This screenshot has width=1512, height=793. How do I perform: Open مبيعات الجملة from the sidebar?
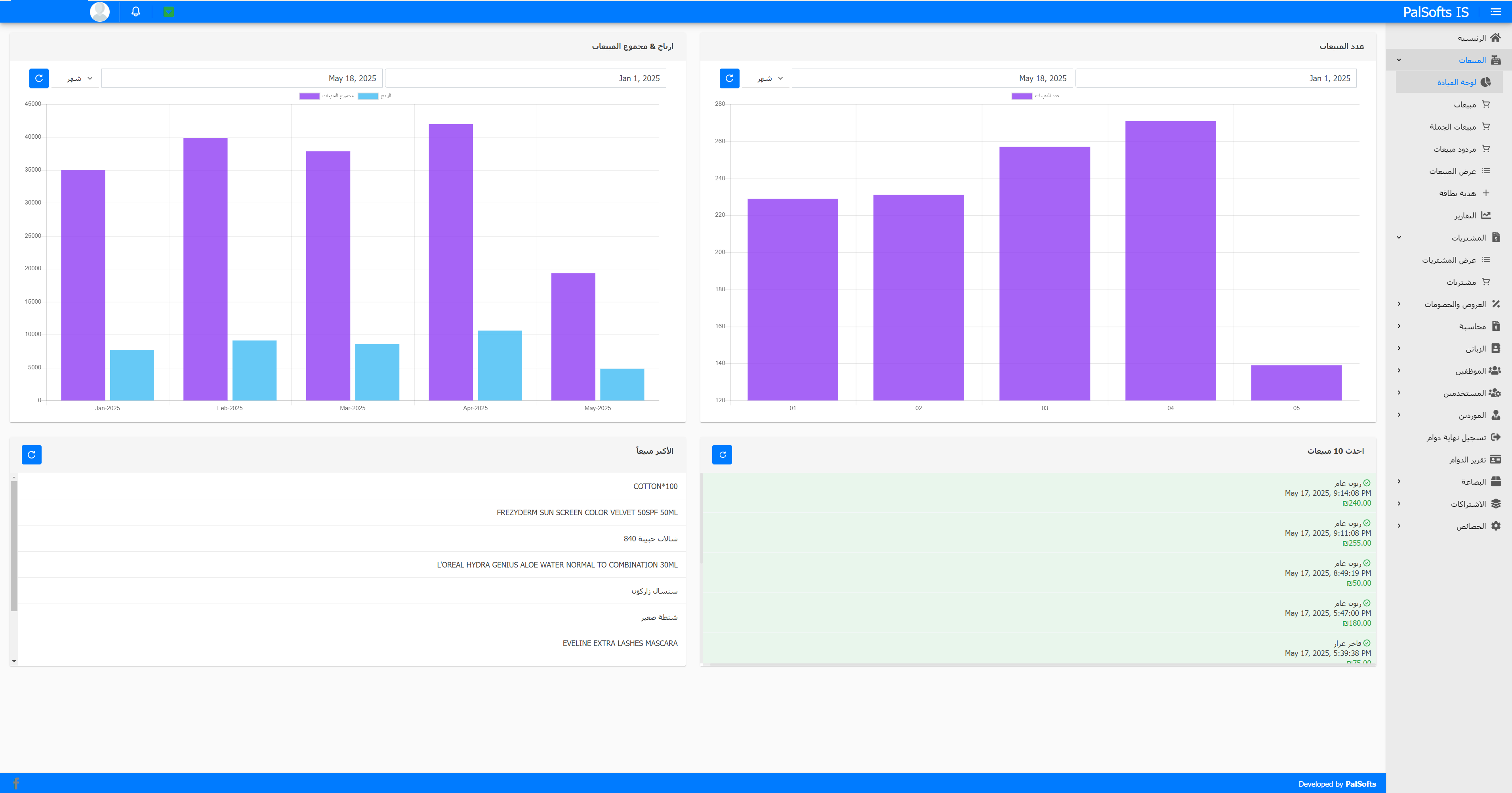tap(1453, 127)
